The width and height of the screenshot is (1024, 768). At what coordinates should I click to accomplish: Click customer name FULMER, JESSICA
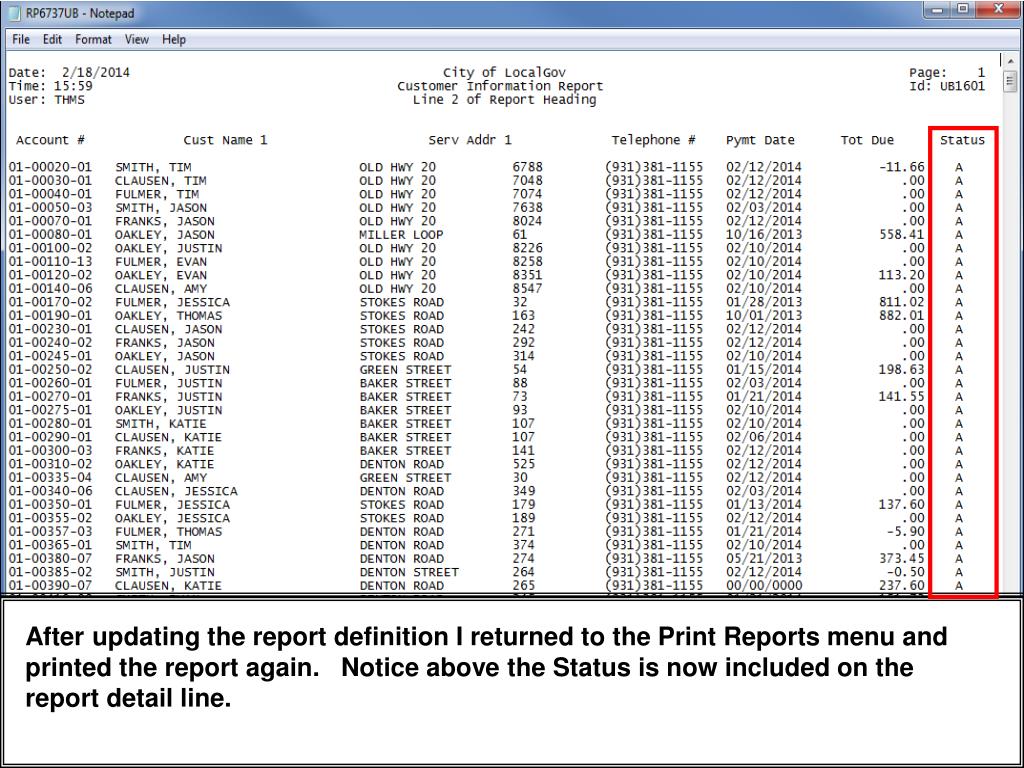[172, 302]
